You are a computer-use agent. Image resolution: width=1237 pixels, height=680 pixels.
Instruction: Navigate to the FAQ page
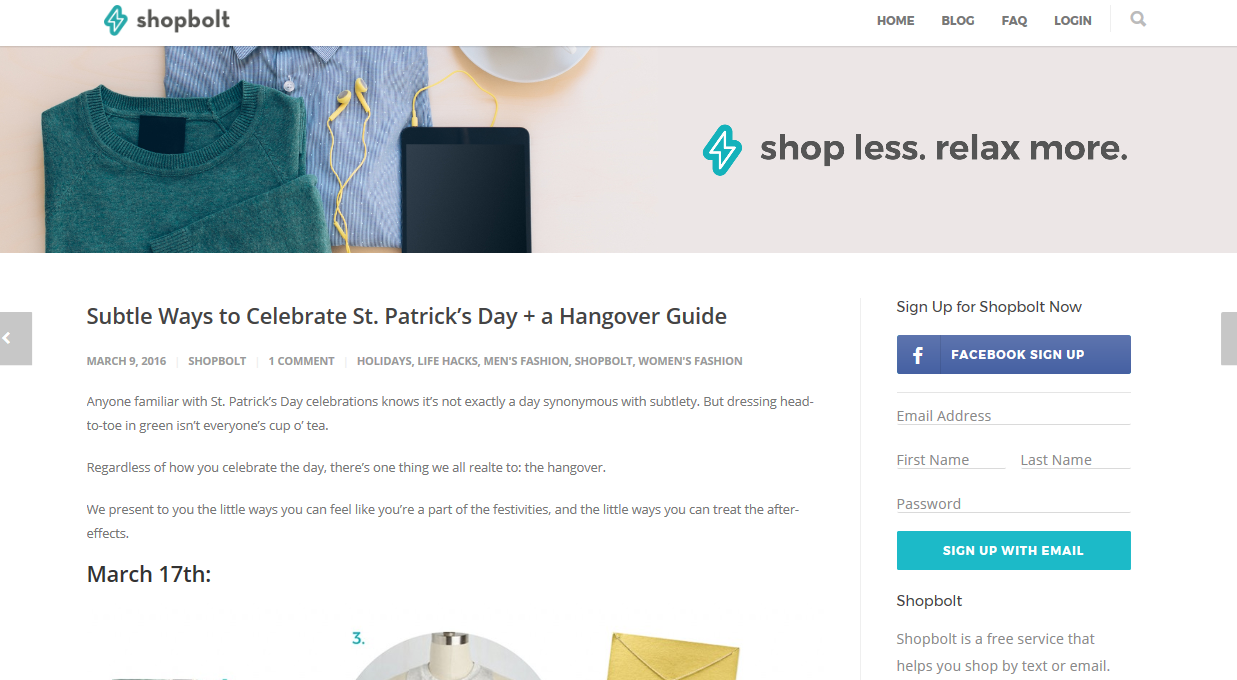1014,21
